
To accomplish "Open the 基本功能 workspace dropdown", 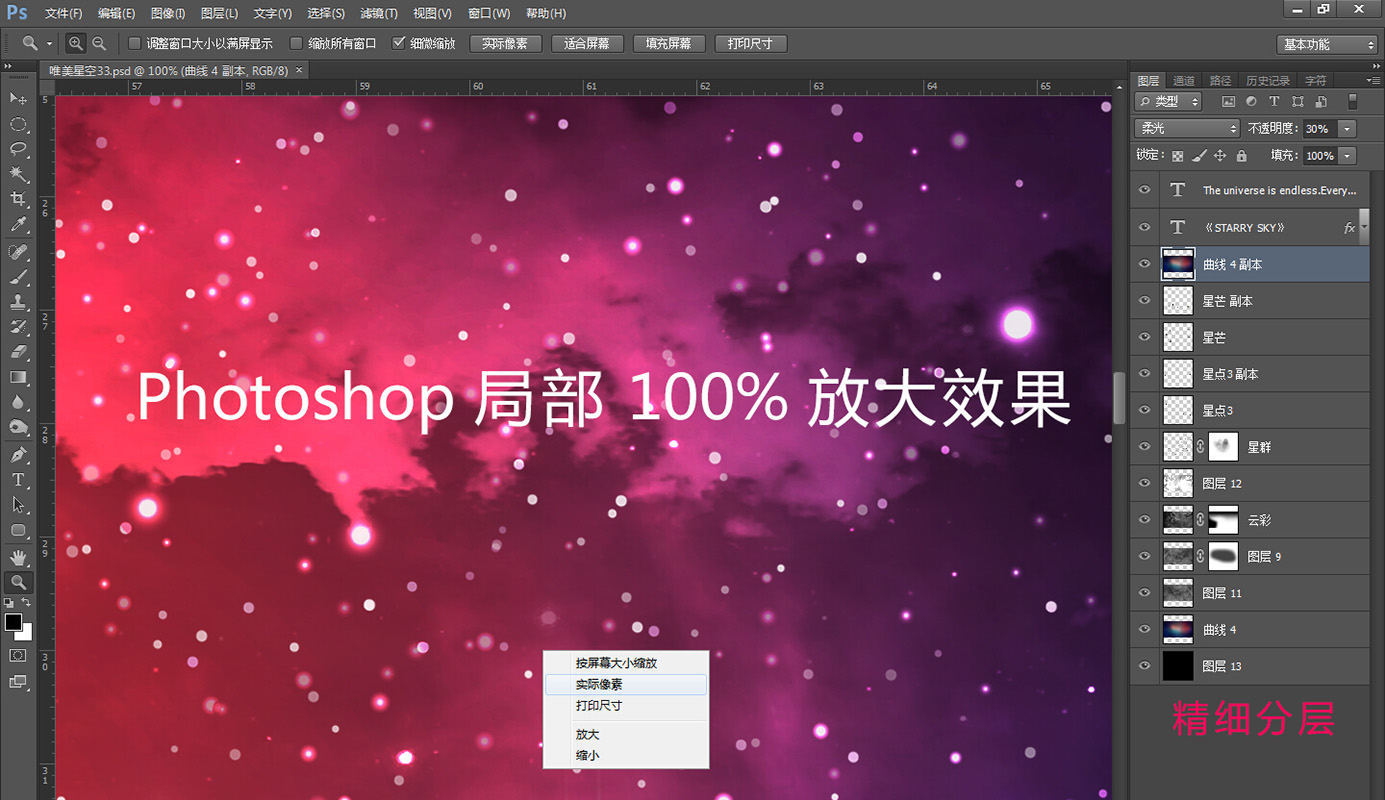I will (1329, 44).
